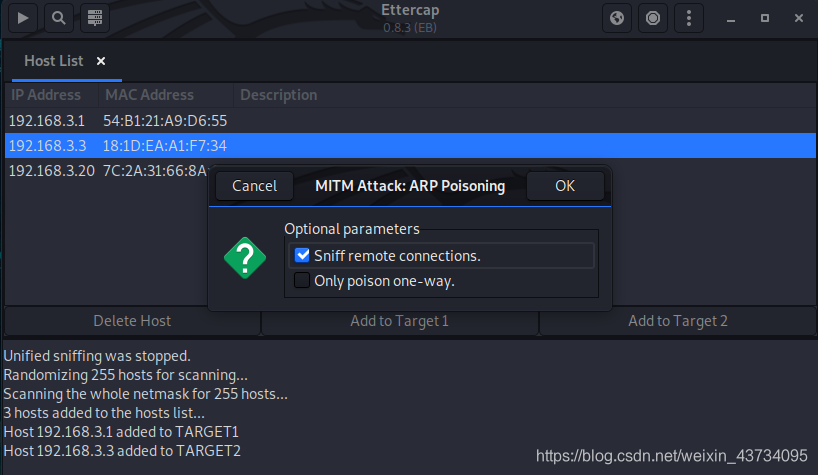Select host 192.168.3.1 row
Screen dimensions: 818x475
[100, 121]
